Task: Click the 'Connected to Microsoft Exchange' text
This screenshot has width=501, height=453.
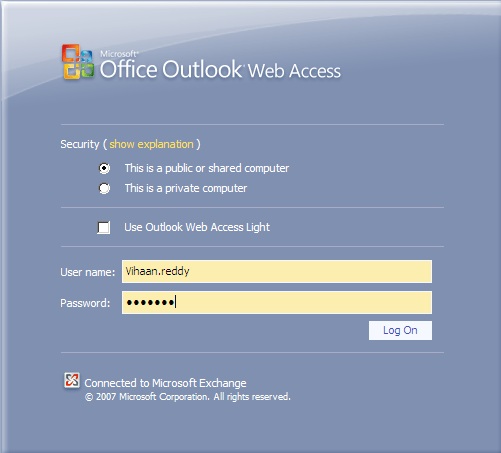Action: point(165,383)
